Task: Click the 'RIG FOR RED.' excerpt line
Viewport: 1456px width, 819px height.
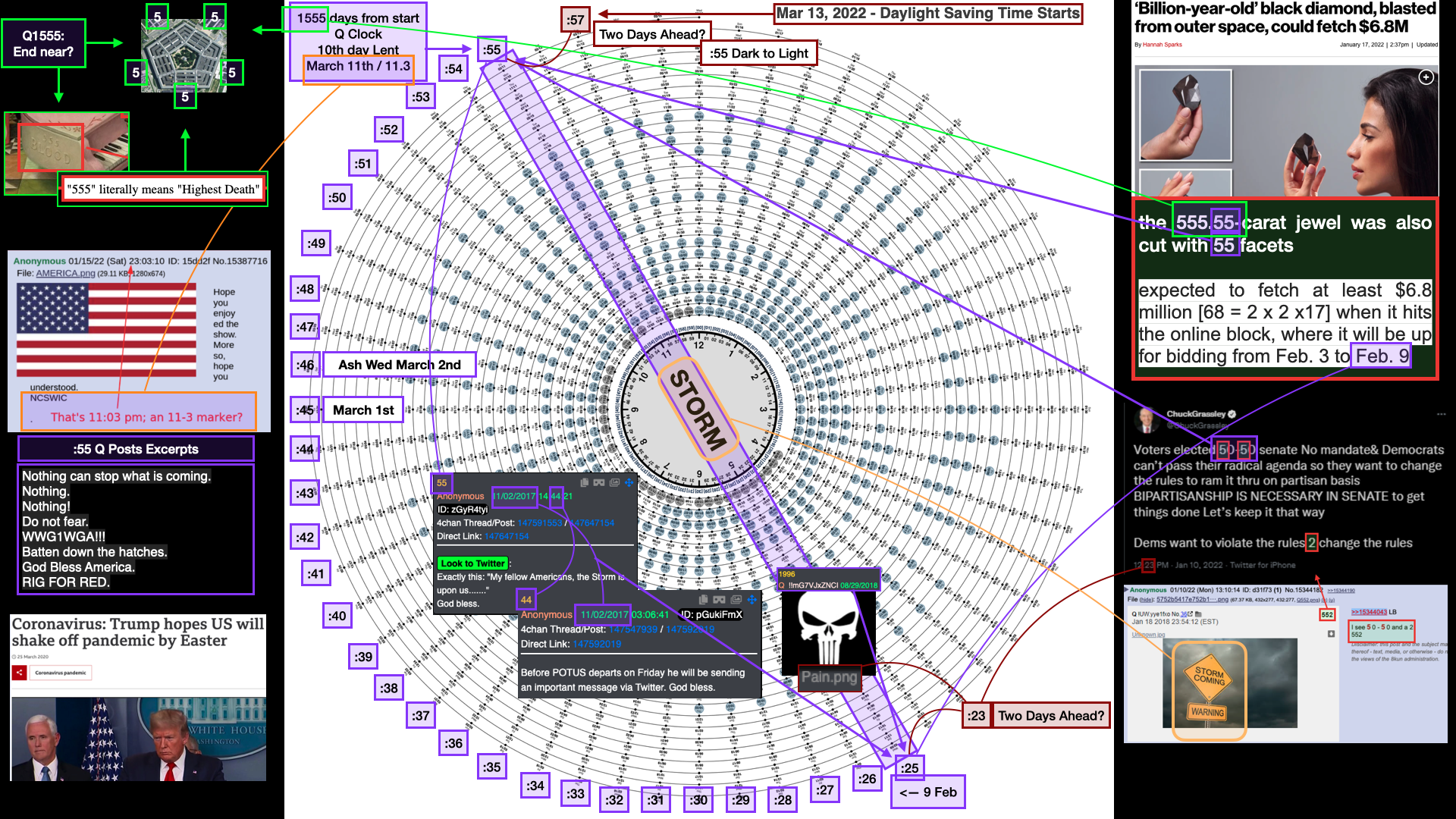Action: [66, 582]
